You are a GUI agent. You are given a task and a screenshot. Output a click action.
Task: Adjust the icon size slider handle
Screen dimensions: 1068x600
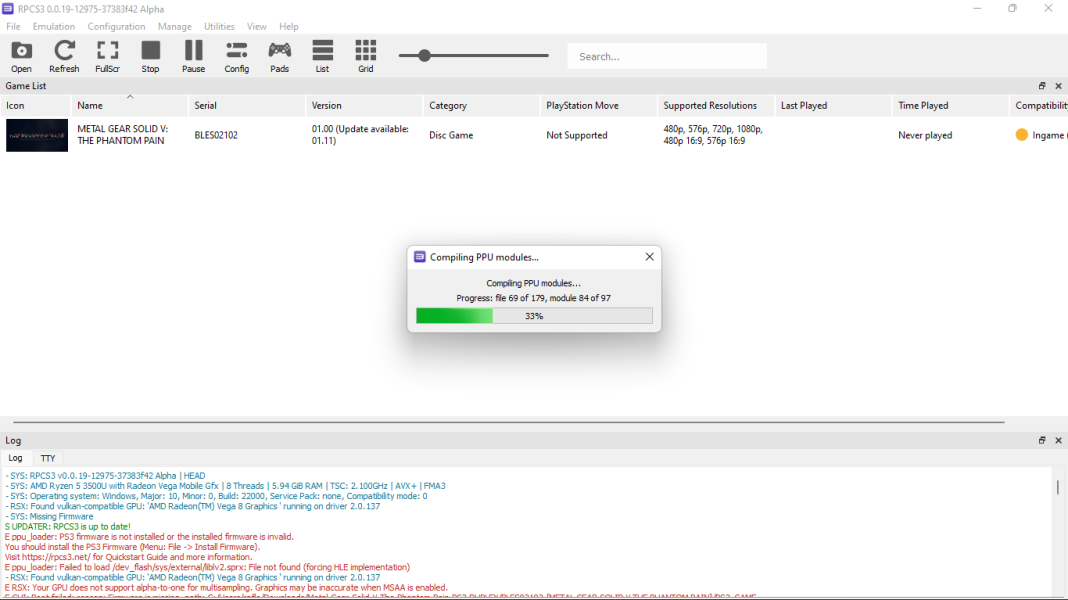point(424,56)
